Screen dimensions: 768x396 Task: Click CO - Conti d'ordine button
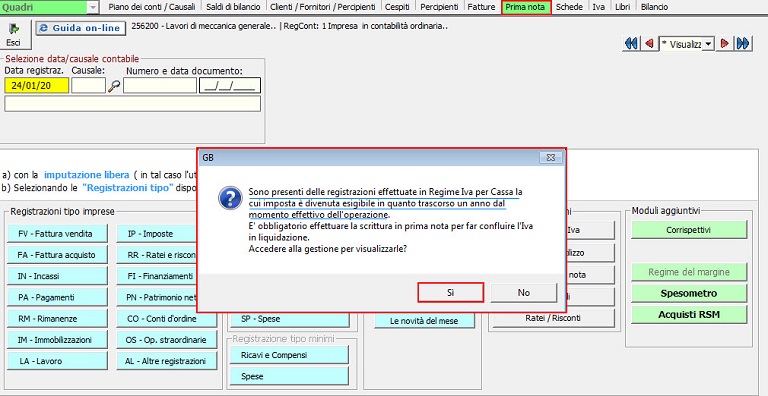tap(167, 319)
